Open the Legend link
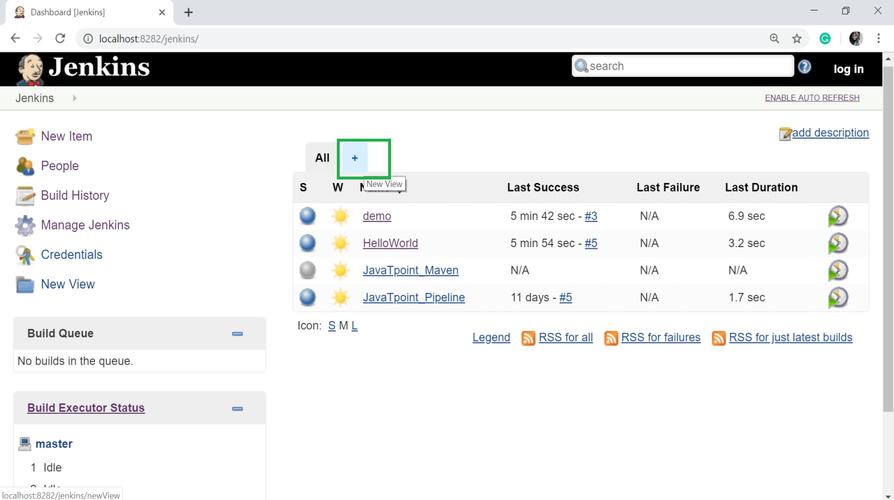Viewport: 894px width, 500px height. pos(491,338)
